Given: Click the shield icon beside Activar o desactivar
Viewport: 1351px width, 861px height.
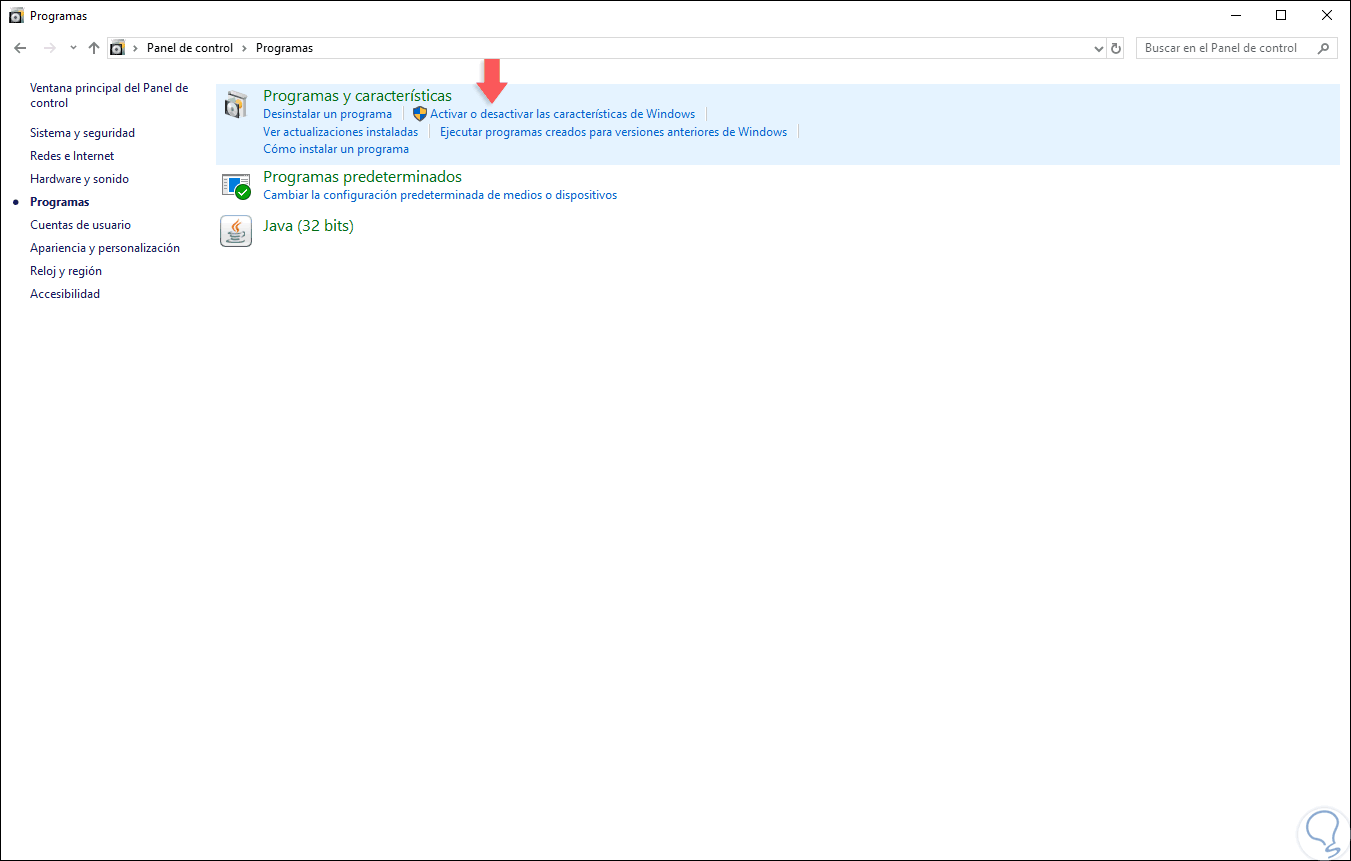Looking at the screenshot, I should [x=420, y=114].
